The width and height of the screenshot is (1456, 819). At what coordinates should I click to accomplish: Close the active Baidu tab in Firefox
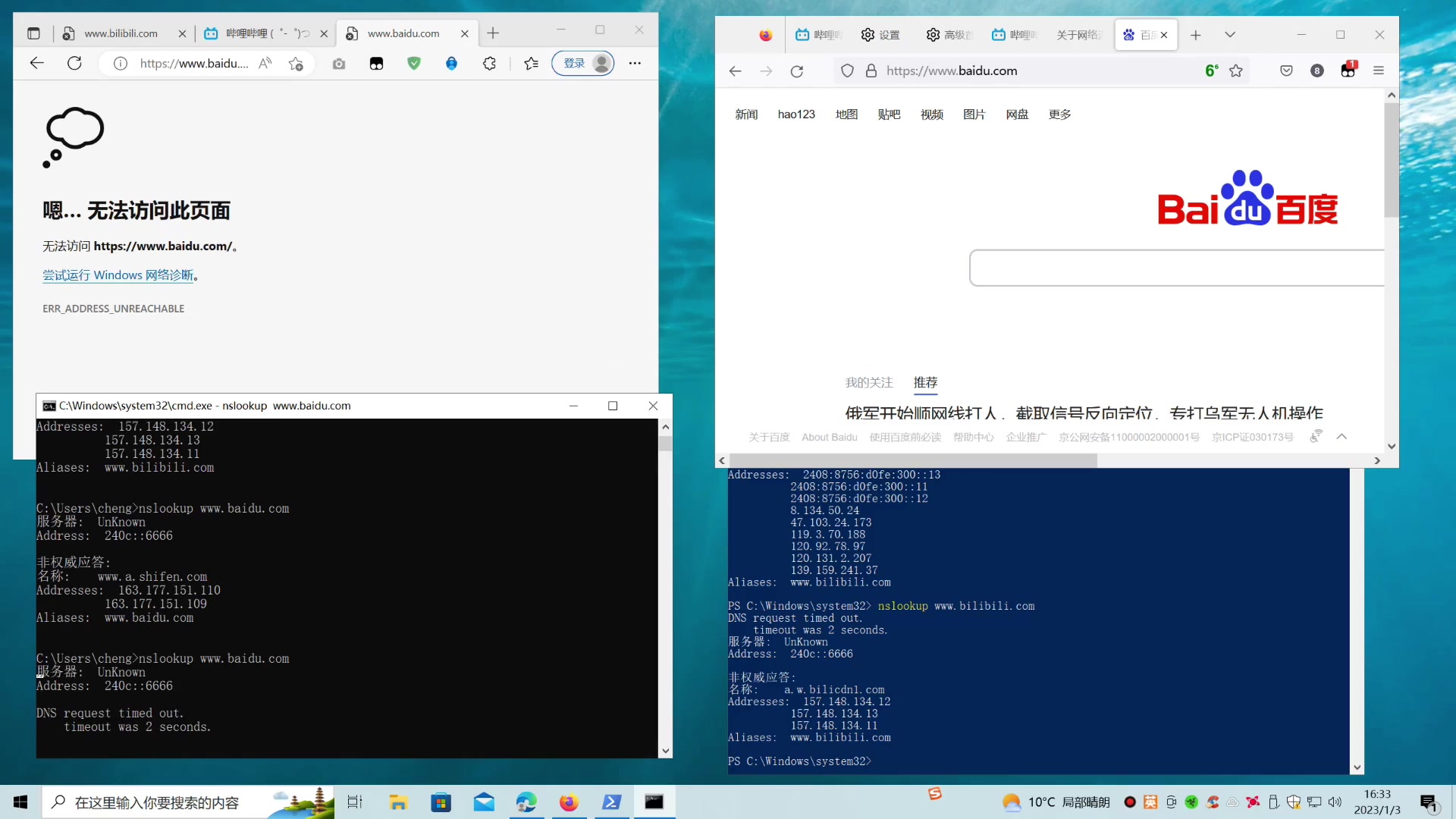click(x=1164, y=35)
